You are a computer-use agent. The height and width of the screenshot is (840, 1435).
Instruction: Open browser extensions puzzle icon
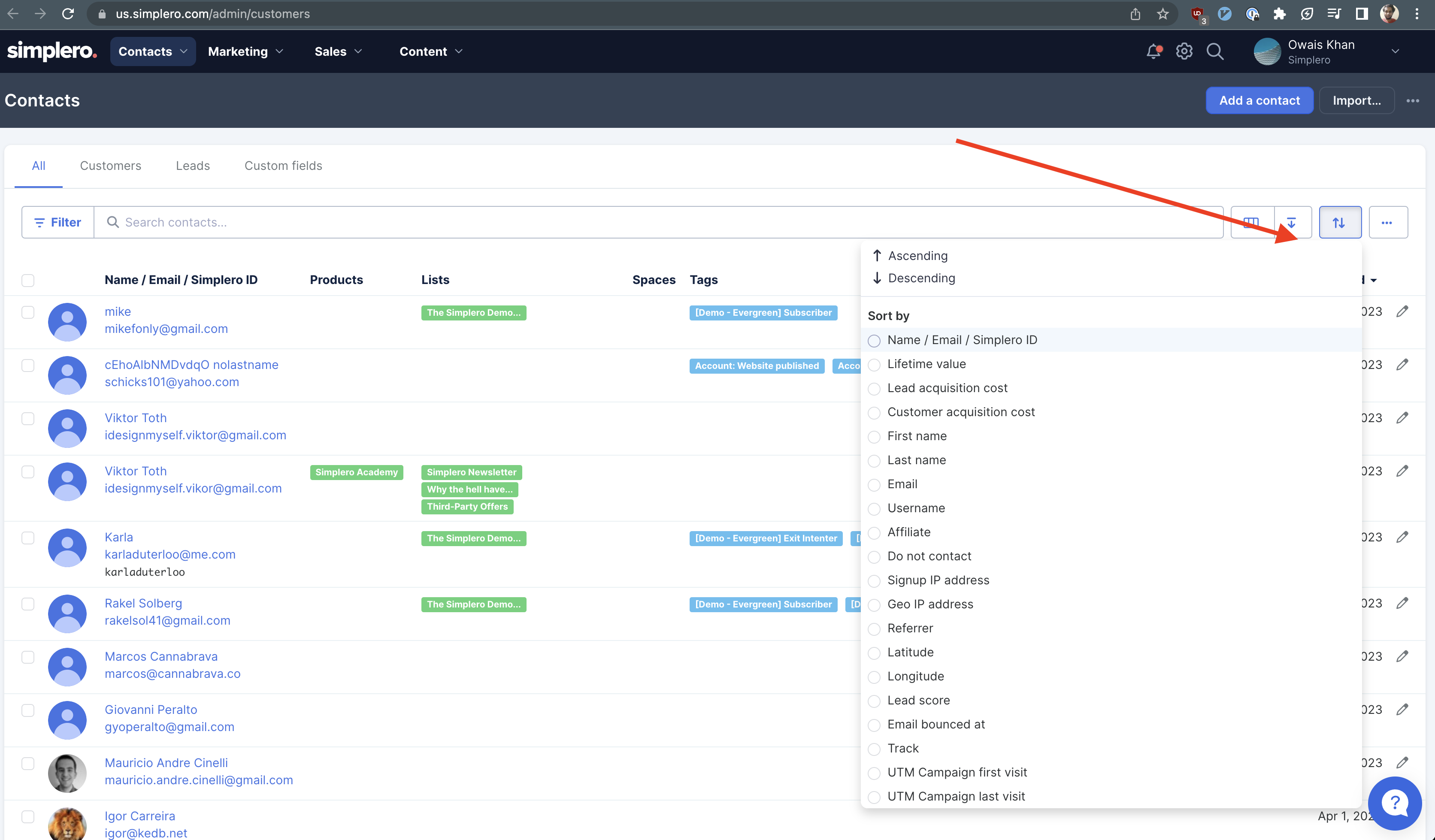tap(1280, 14)
